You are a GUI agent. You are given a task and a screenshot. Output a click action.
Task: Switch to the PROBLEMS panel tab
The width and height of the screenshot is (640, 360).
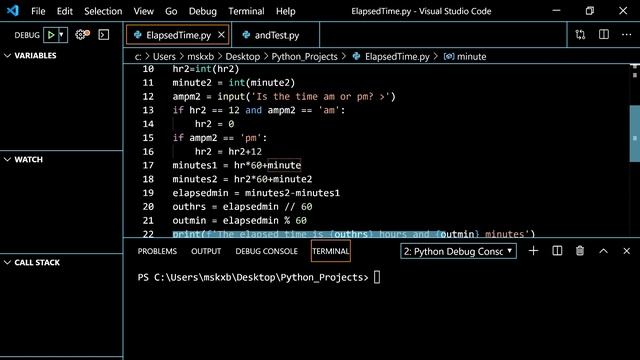[x=157, y=251]
